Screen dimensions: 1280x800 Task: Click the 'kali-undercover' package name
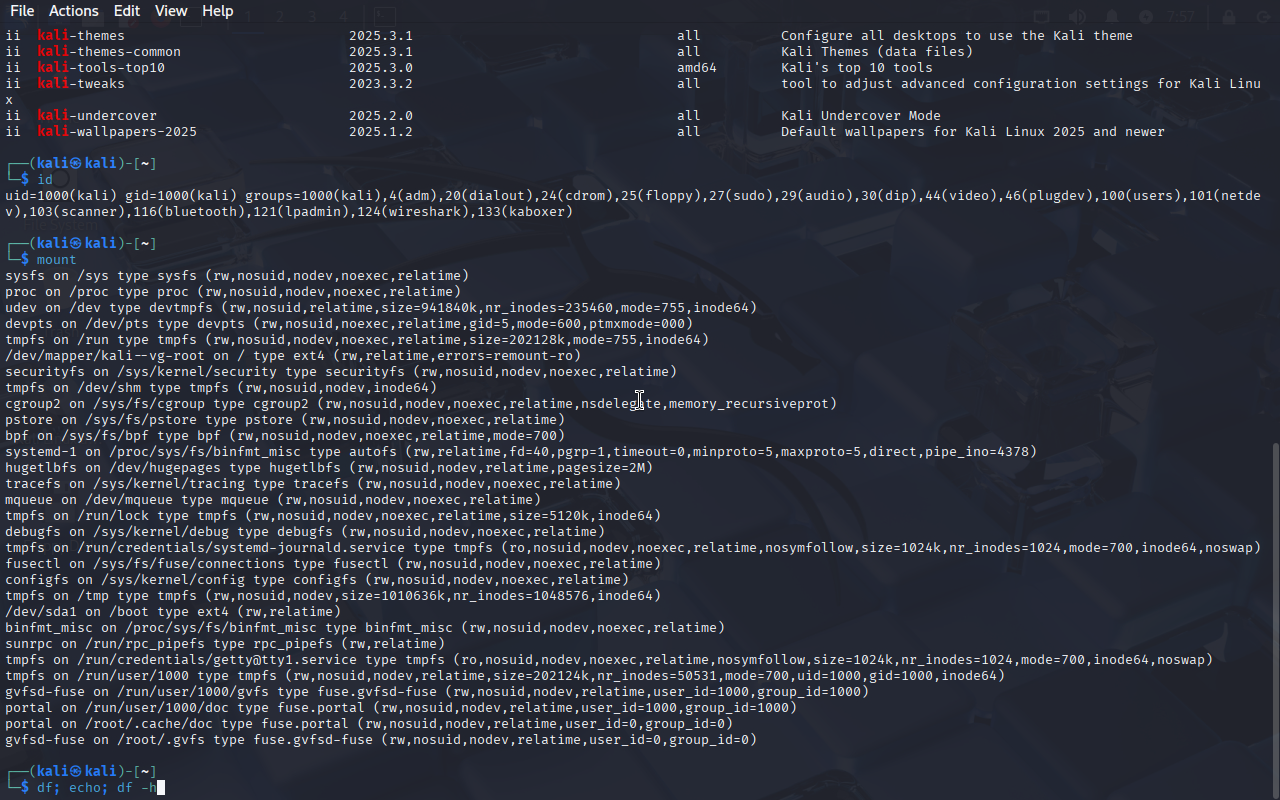[97, 116]
